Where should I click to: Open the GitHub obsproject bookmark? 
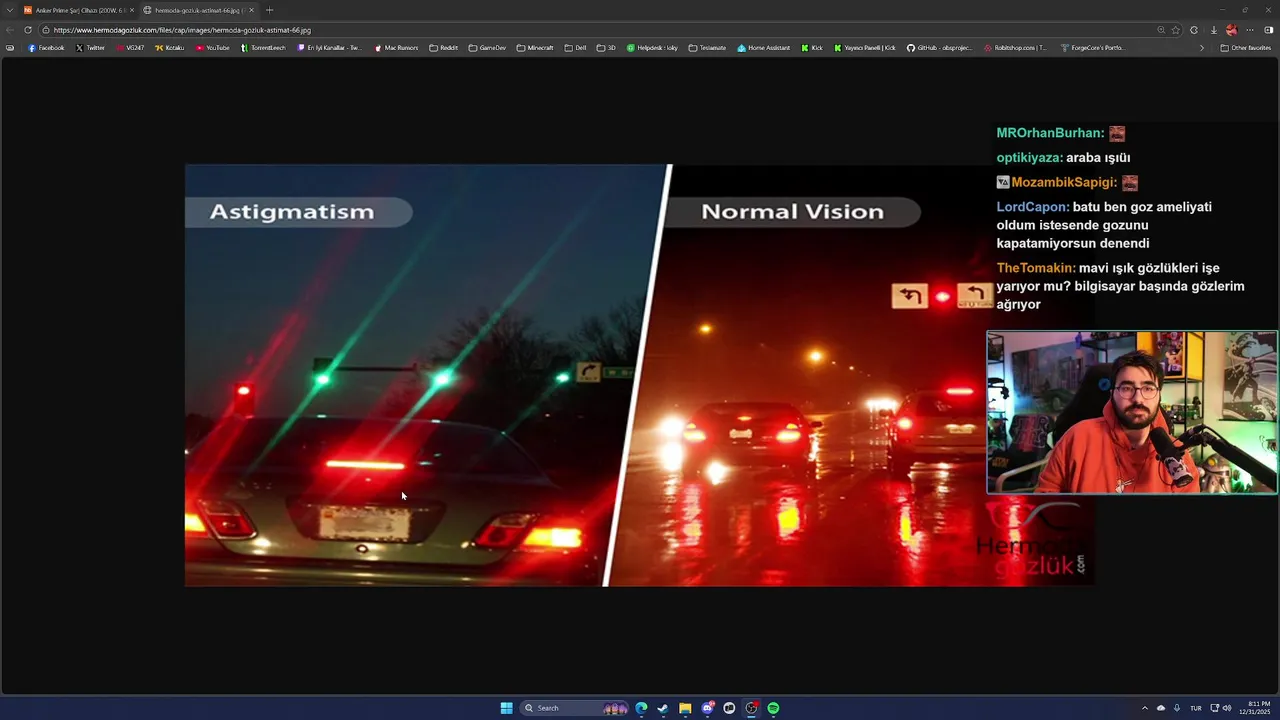[x=940, y=48]
